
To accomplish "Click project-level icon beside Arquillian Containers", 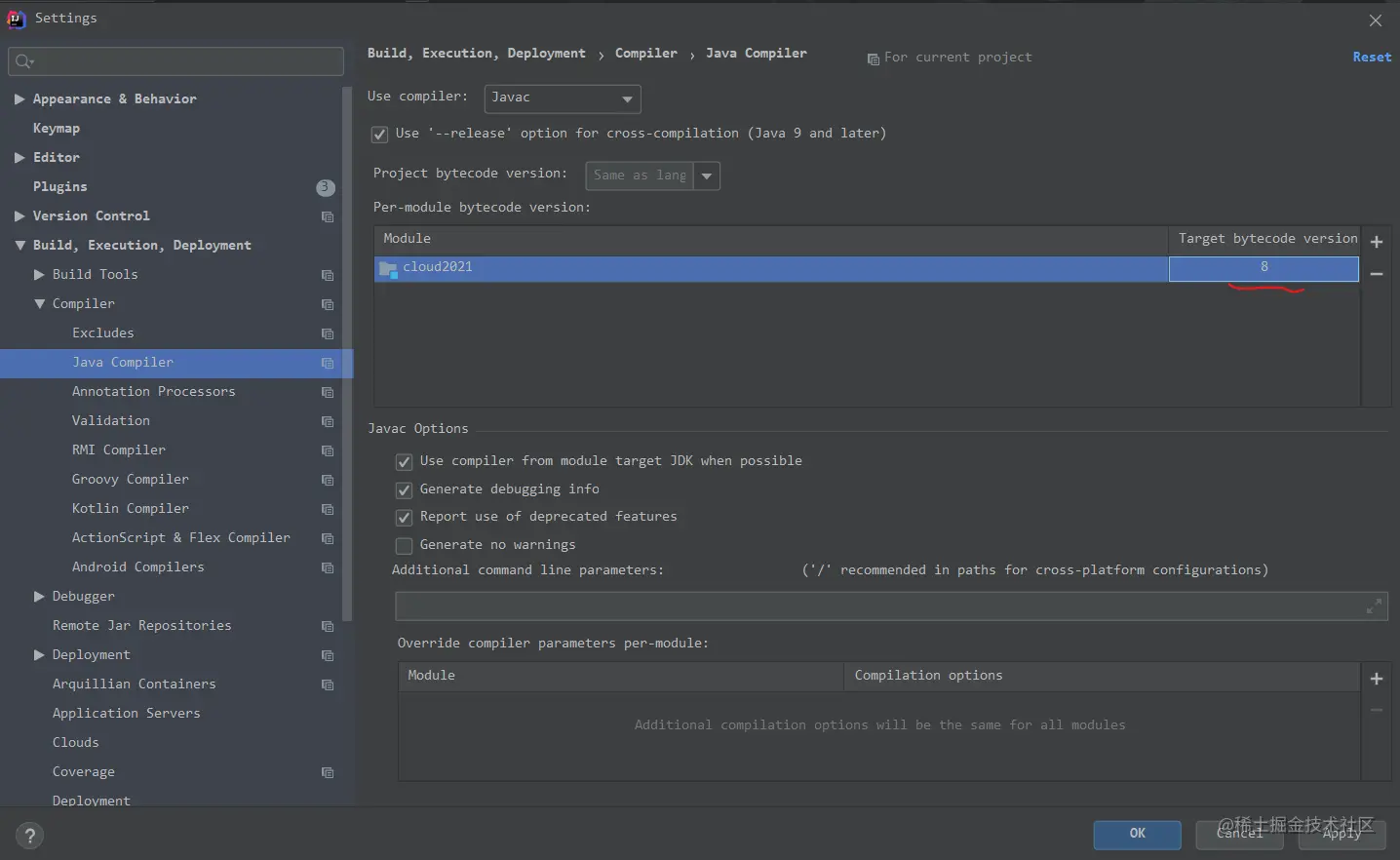I will click(328, 684).
